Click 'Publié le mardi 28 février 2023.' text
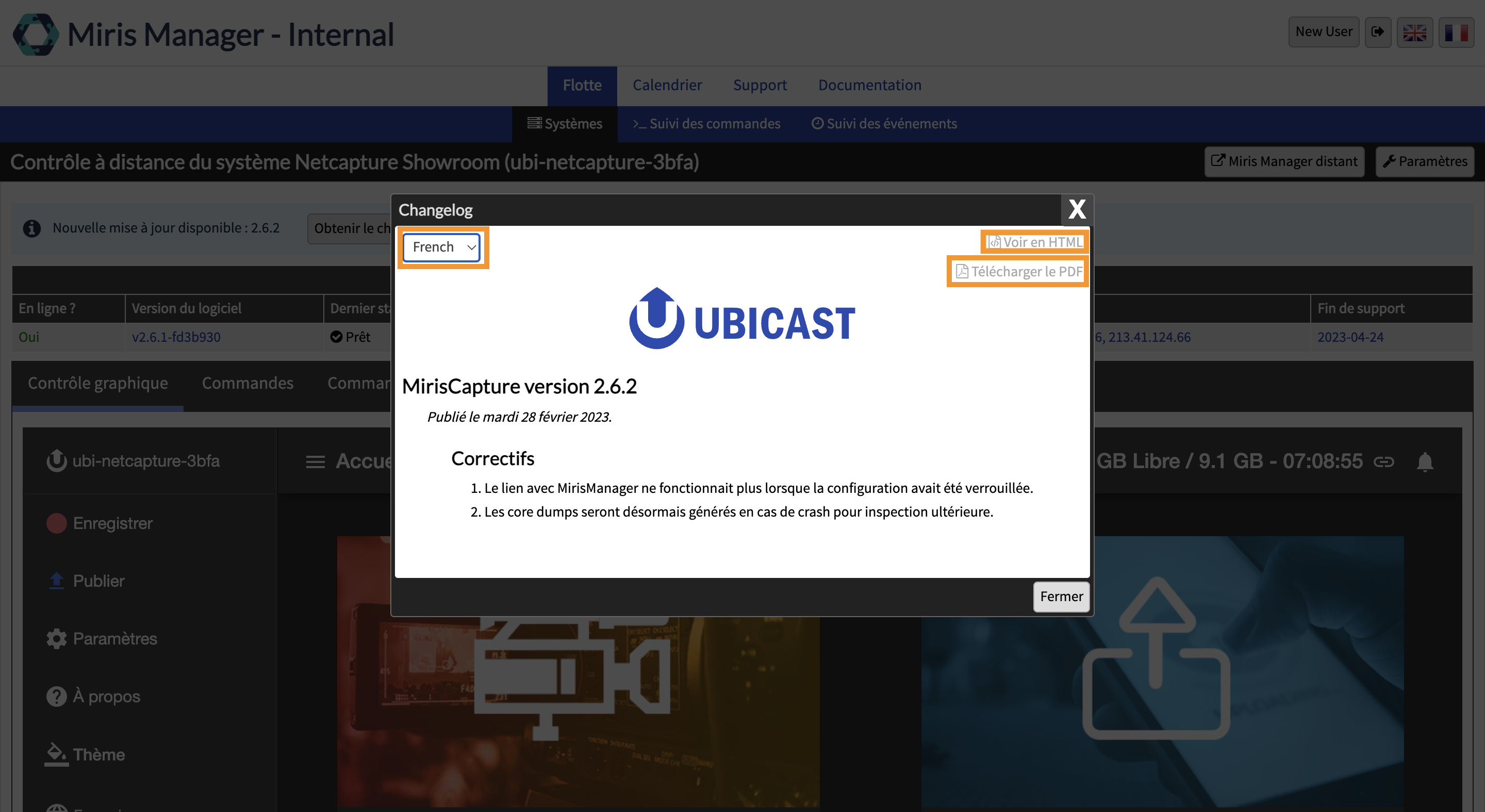 click(x=519, y=417)
